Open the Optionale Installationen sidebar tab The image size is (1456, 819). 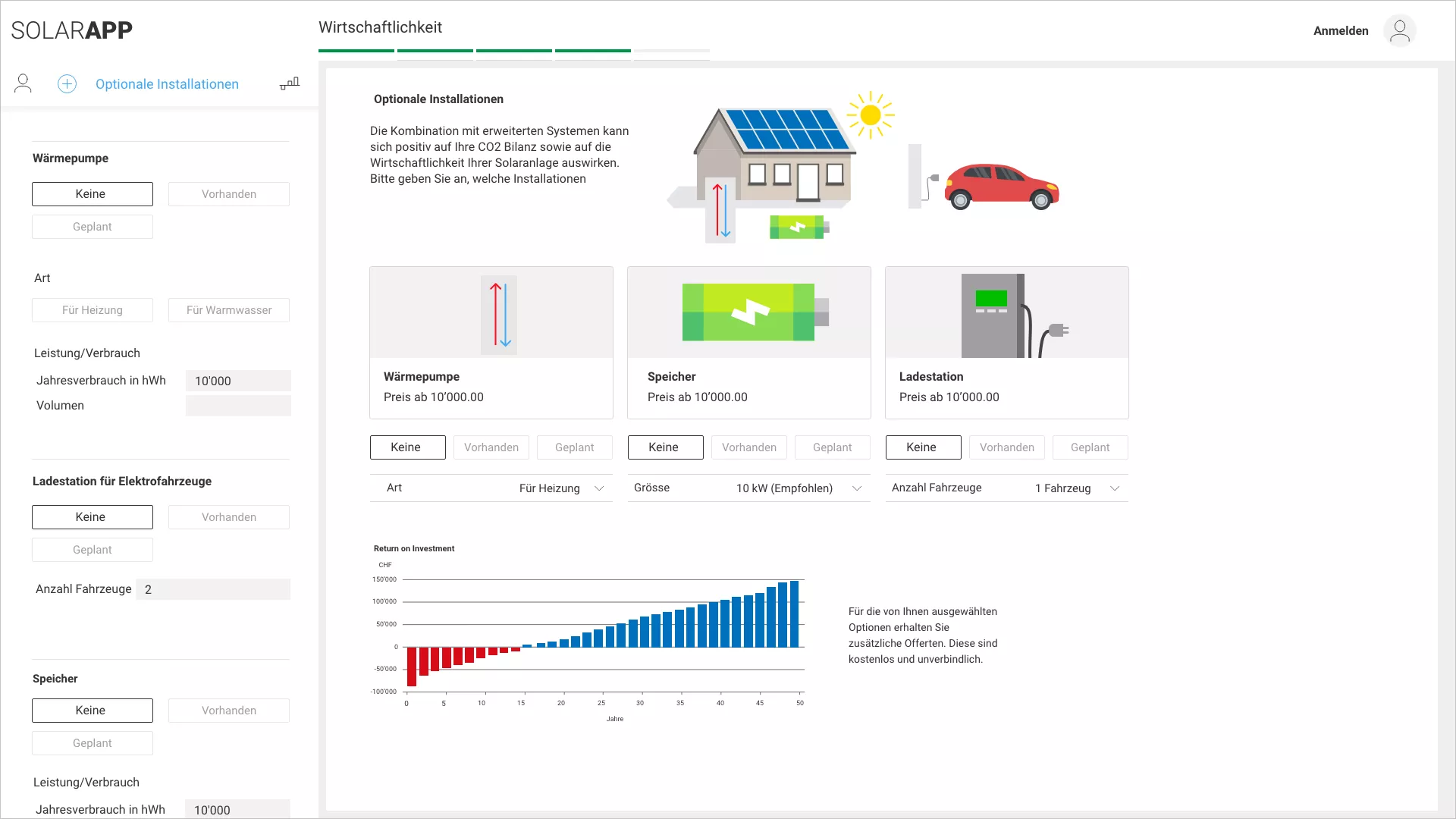pyautogui.click(x=167, y=84)
